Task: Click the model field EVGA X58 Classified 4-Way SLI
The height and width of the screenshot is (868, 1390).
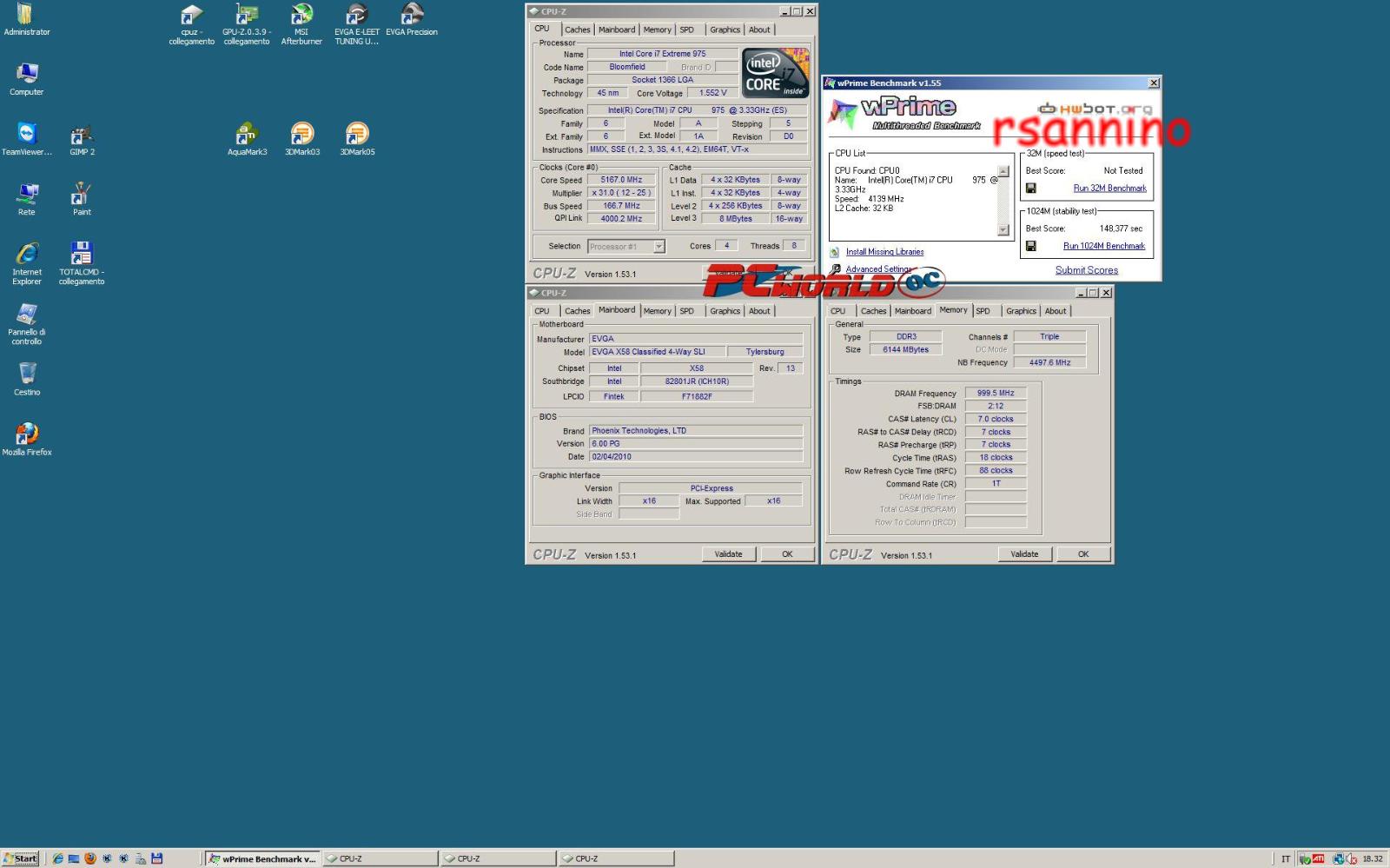Action: click(658, 352)
